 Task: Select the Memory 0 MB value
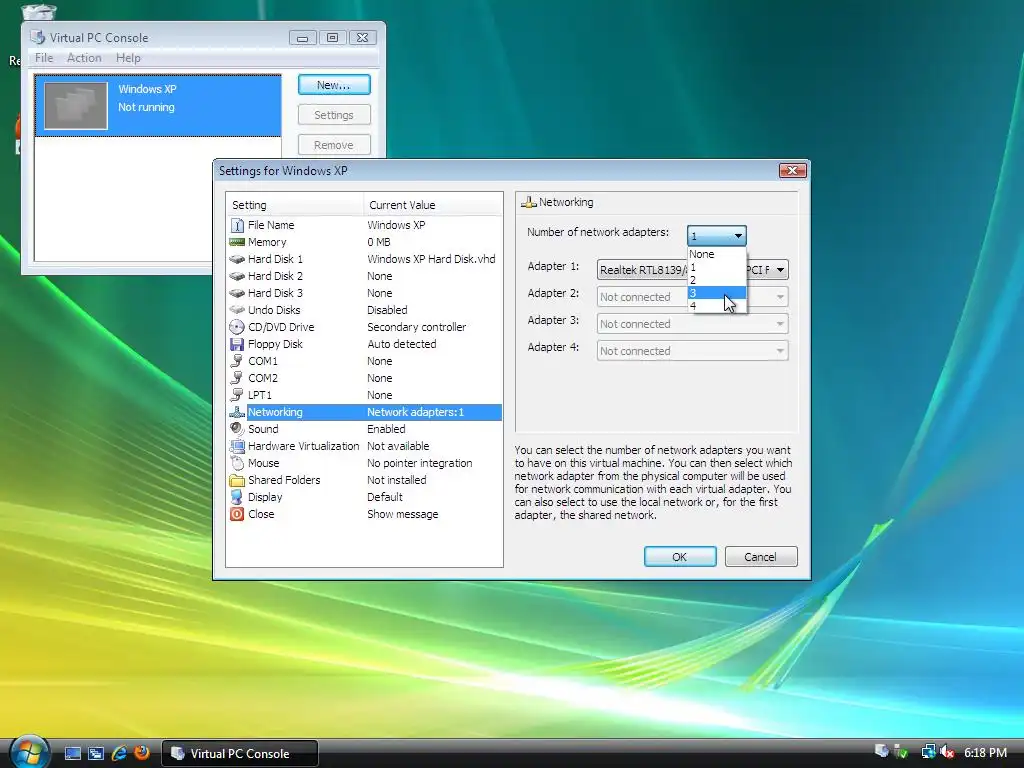(x=379, y=242)
